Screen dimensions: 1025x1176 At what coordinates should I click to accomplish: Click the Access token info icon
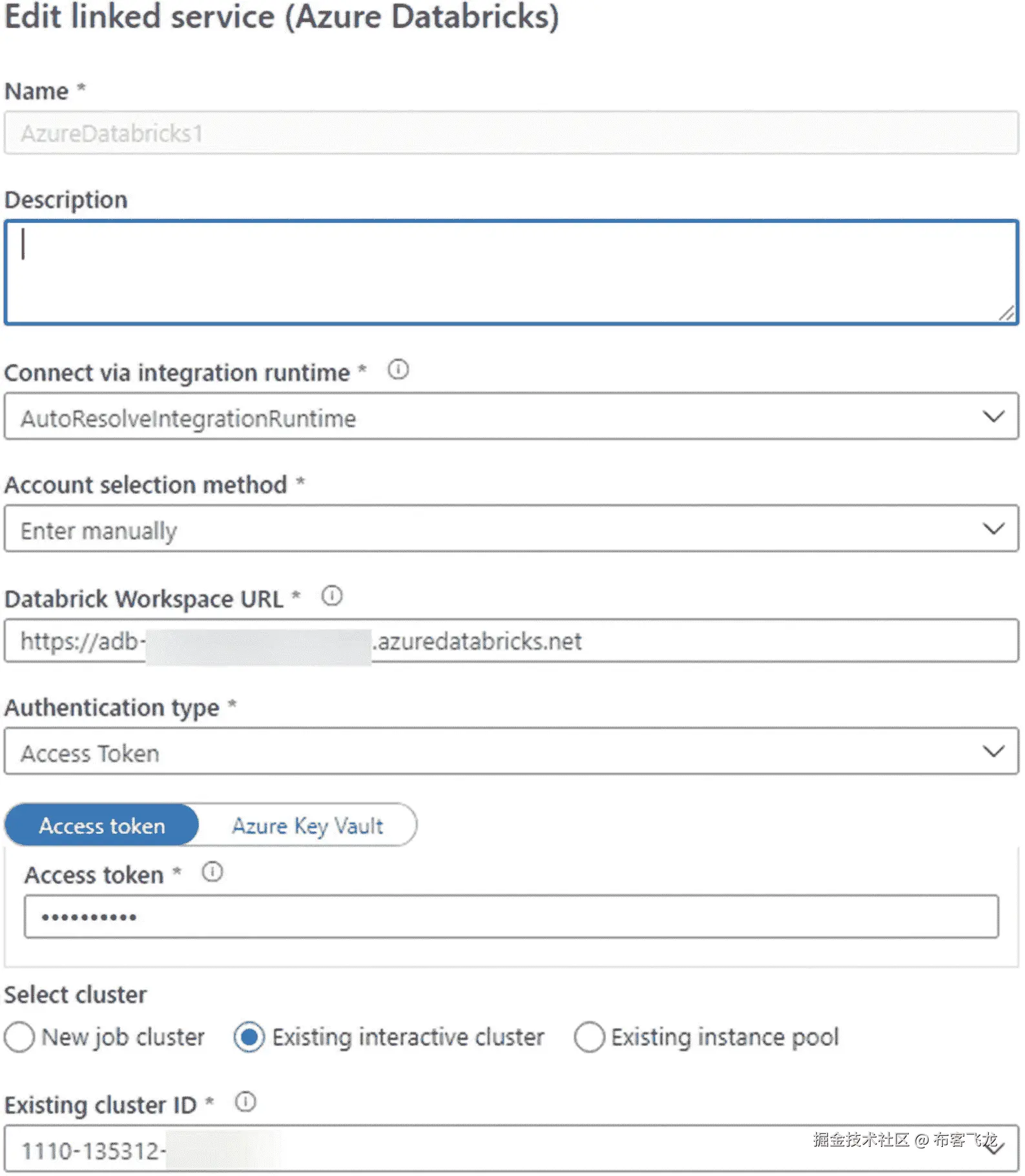click(x=212, y=872)
